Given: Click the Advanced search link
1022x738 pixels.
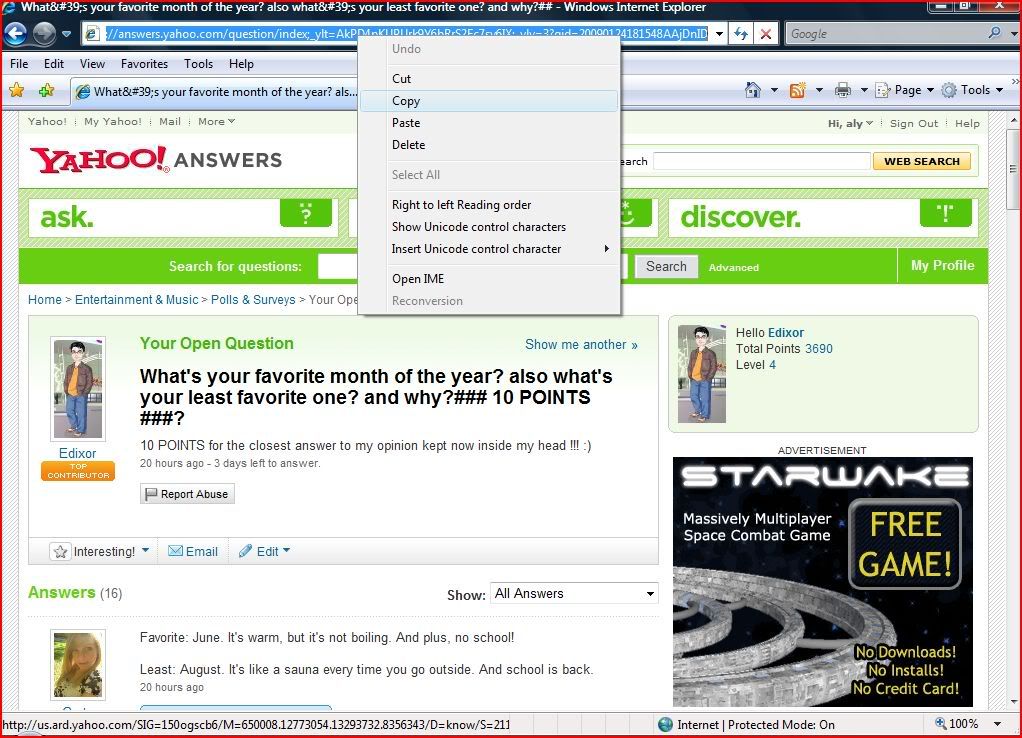Looking at the screenshot, I should (x=734, y=267).
